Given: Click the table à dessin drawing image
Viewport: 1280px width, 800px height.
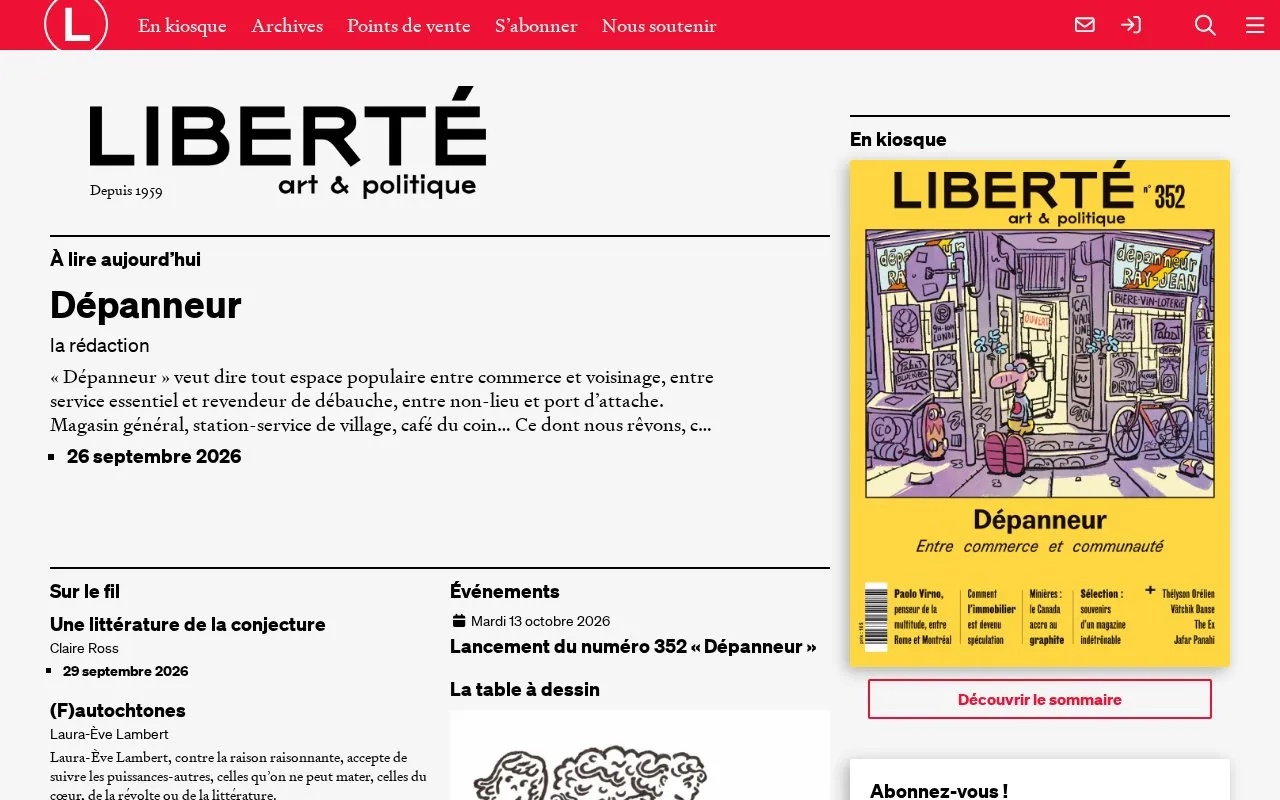Looking at the screenshot, I should point(640,755).
